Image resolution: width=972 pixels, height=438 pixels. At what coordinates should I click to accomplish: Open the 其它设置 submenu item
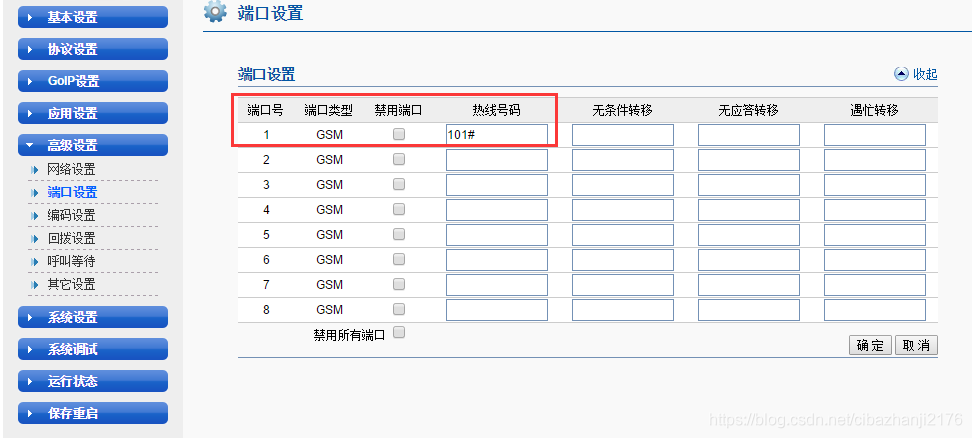[71, 284]
